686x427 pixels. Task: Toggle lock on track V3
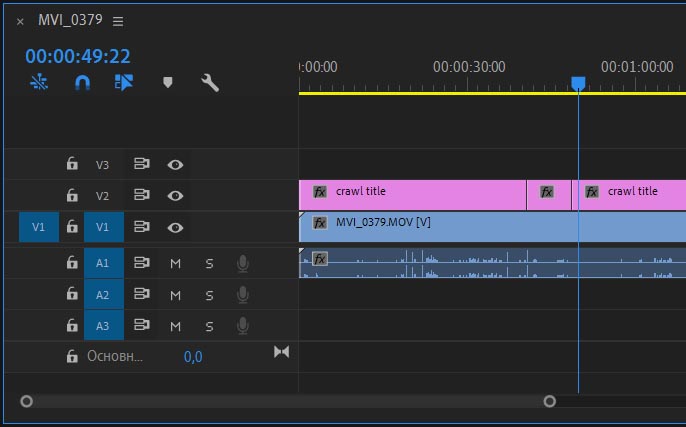pos(72,164)
